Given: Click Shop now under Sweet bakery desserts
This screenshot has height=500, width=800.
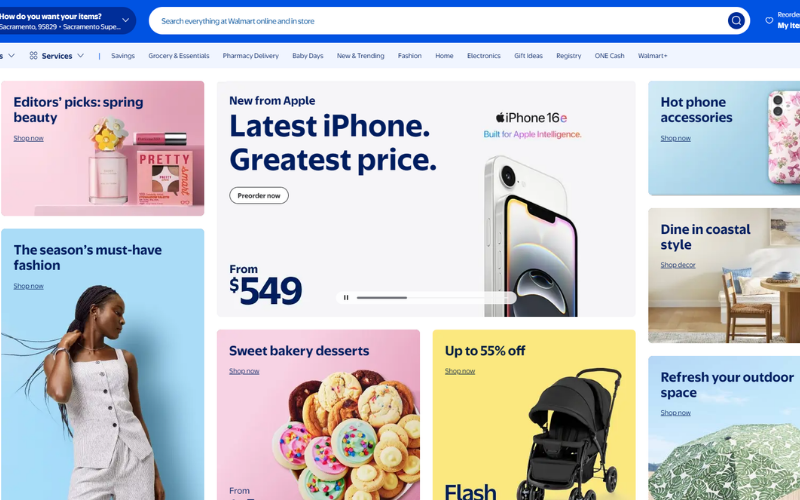Looking at the screenshot, I should [x=244, y=371].
